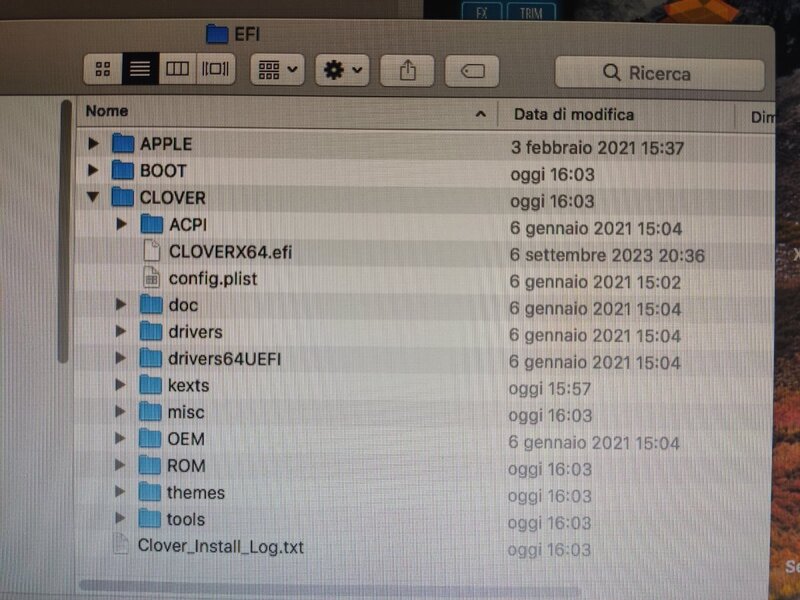The image size is (800, 600).
Task: Click the Edit Tags button
Action: 472,71
